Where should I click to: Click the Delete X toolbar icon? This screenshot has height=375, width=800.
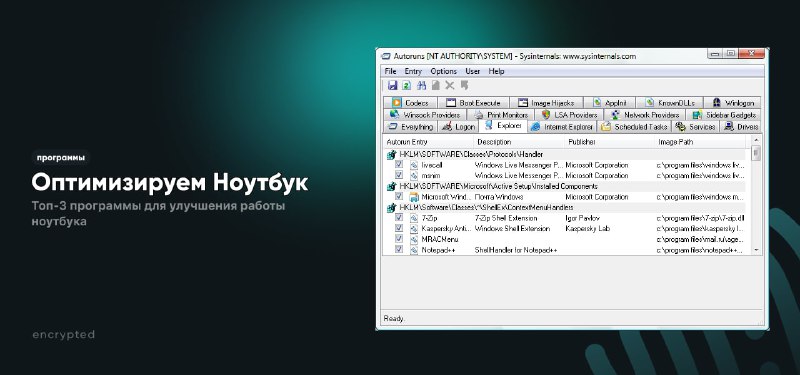tap(449, 86)
